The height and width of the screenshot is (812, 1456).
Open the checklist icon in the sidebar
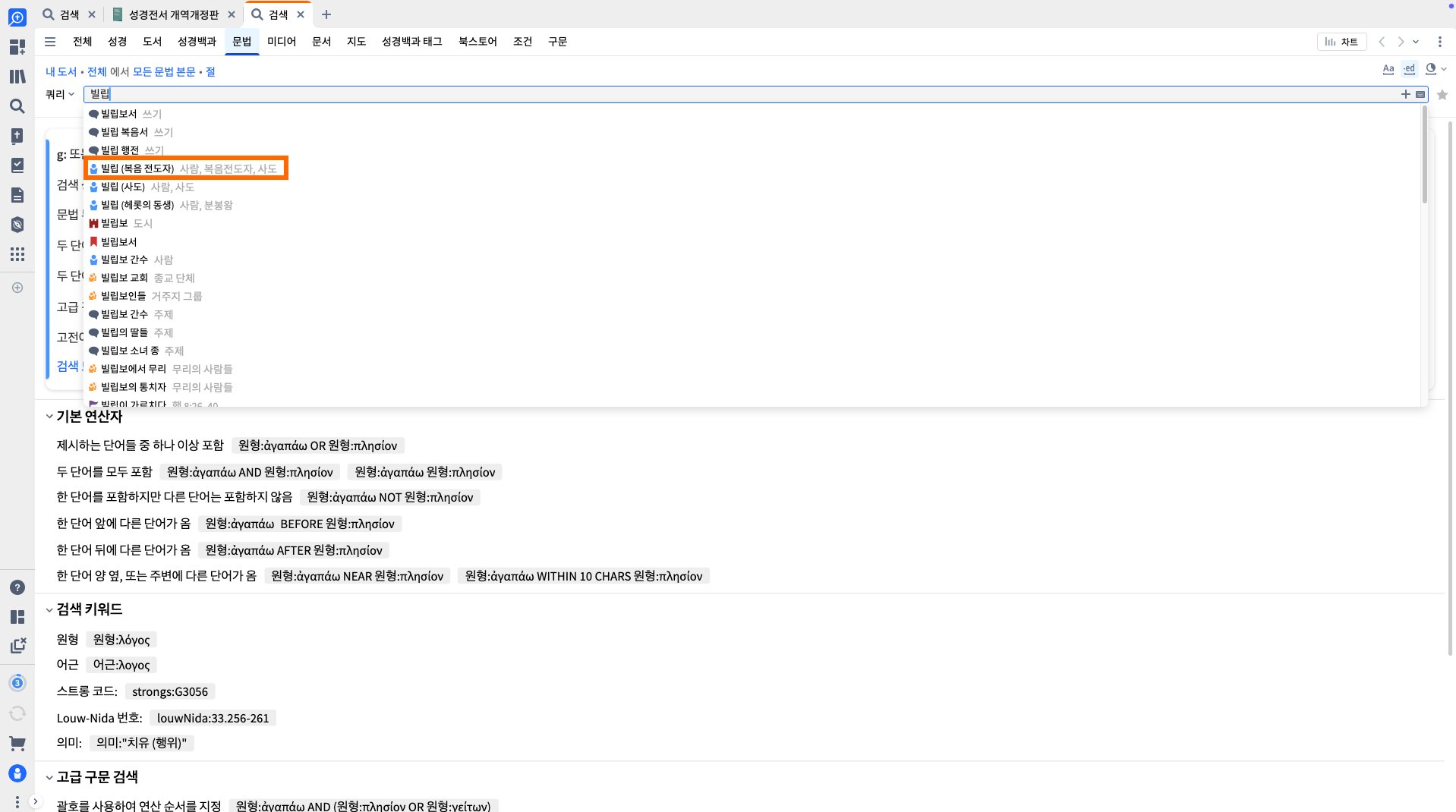click(17, 165)
